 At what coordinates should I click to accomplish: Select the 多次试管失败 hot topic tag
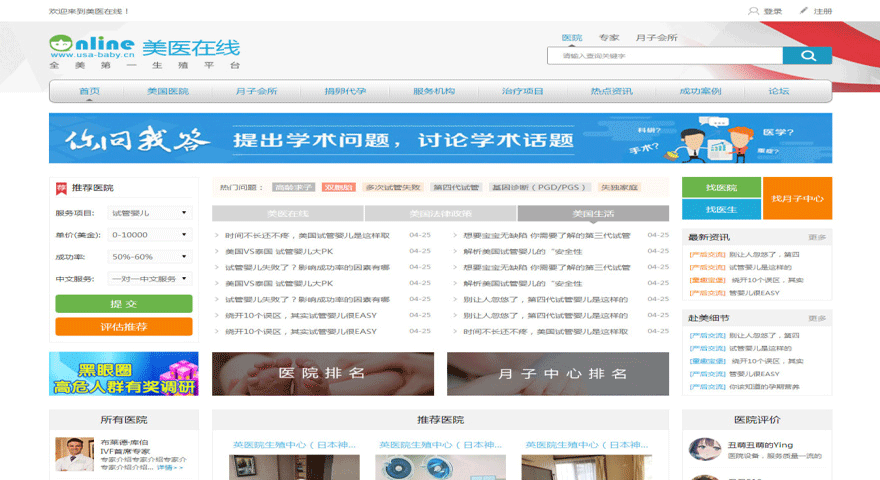click(x=393, y=188)
